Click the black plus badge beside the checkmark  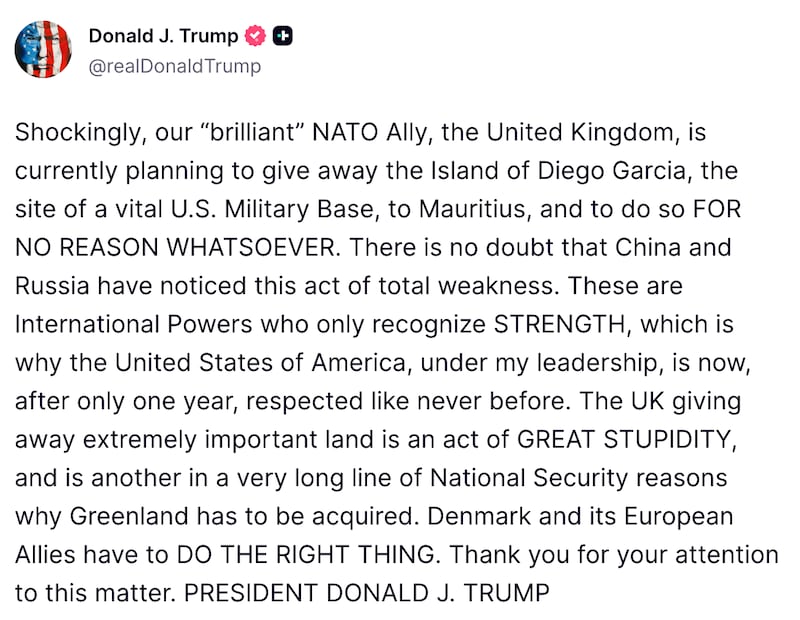pyautogui.click(x=283, y=35)
